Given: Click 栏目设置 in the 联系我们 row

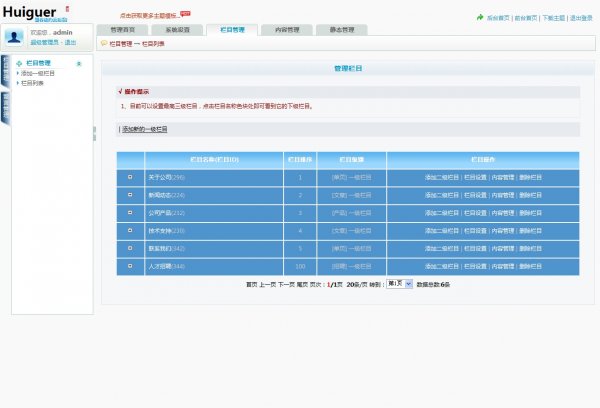Looking at the screenshot, I should [x=475, y=248].
